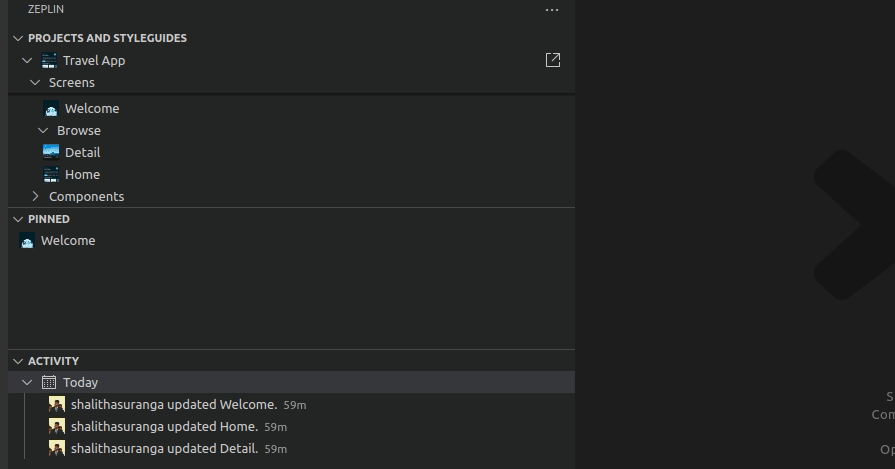Collapse the Today activity group
895x469 pixels.
[x=27, y=382]
